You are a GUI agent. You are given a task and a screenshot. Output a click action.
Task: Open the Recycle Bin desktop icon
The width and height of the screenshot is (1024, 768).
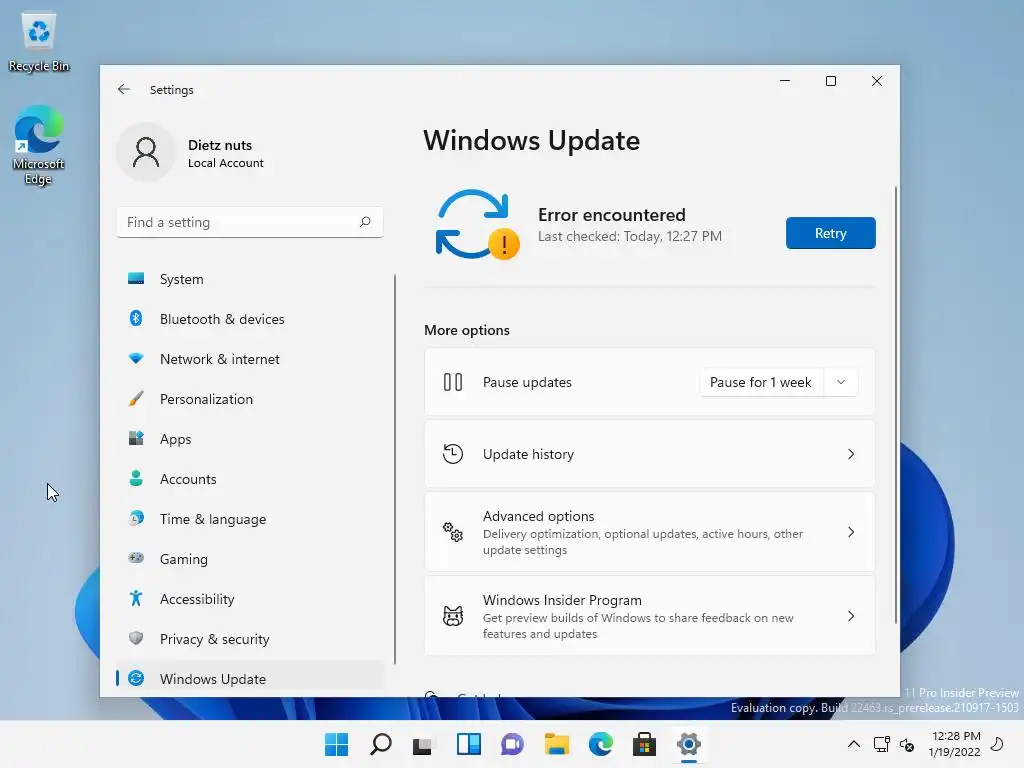[x=39, y=41]
